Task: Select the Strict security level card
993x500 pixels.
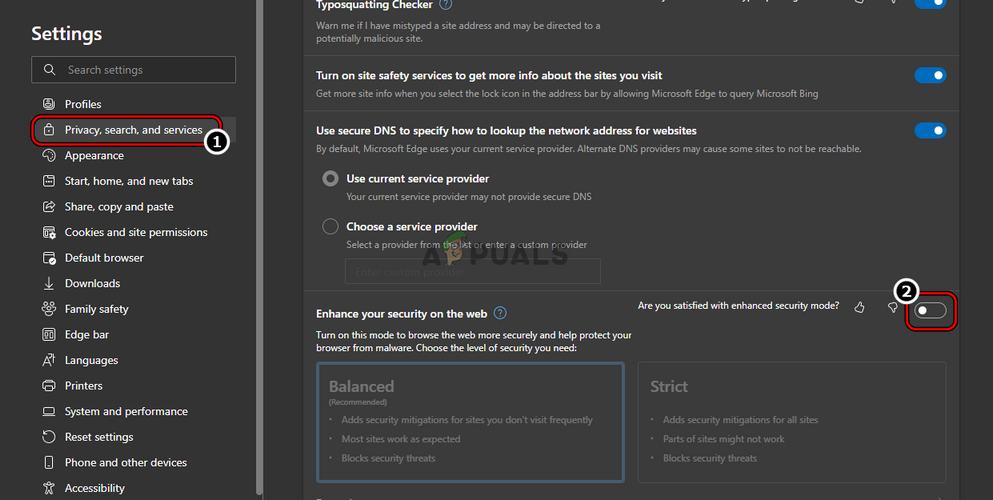Action: point(792,422)
